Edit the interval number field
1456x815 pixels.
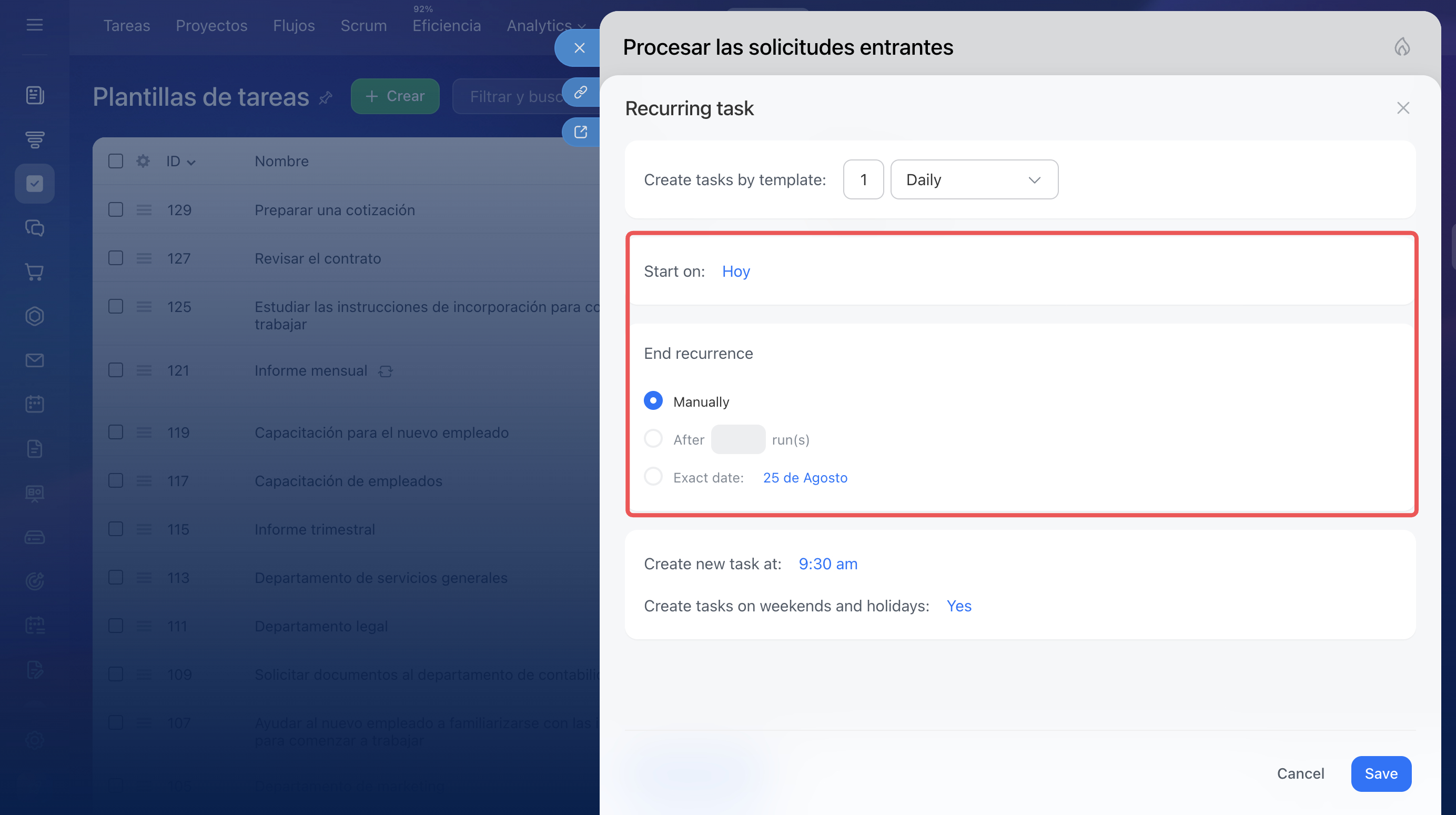(863, 180)
